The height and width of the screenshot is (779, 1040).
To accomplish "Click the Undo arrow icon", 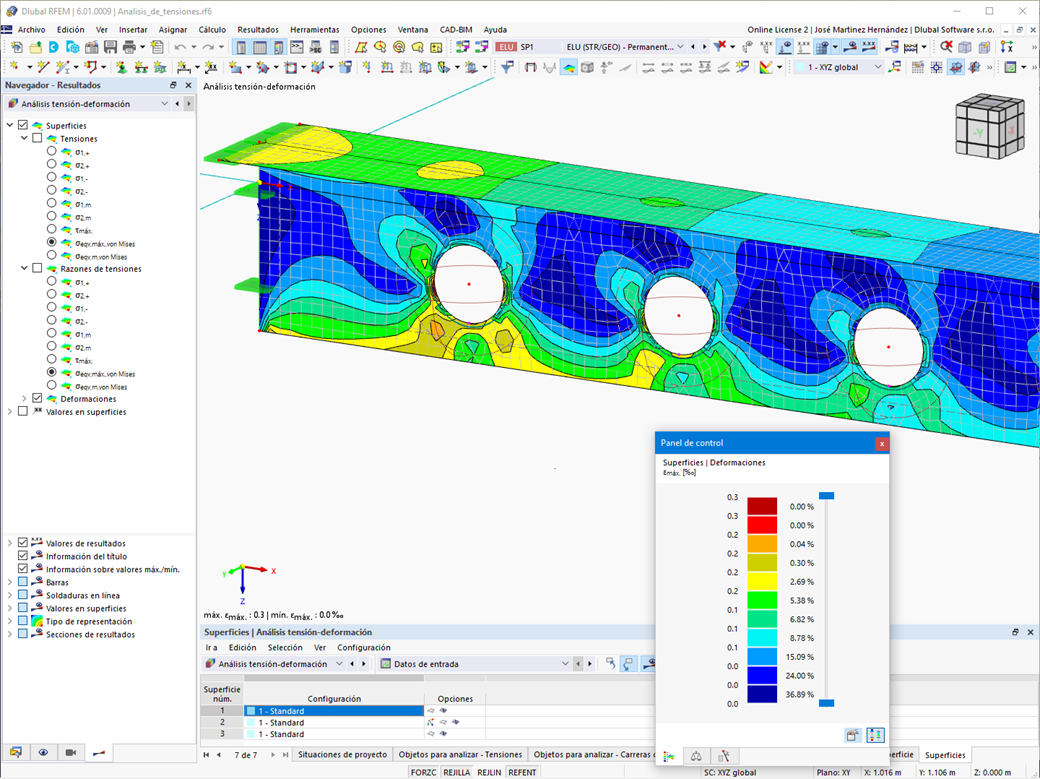I will coord(180,47).
